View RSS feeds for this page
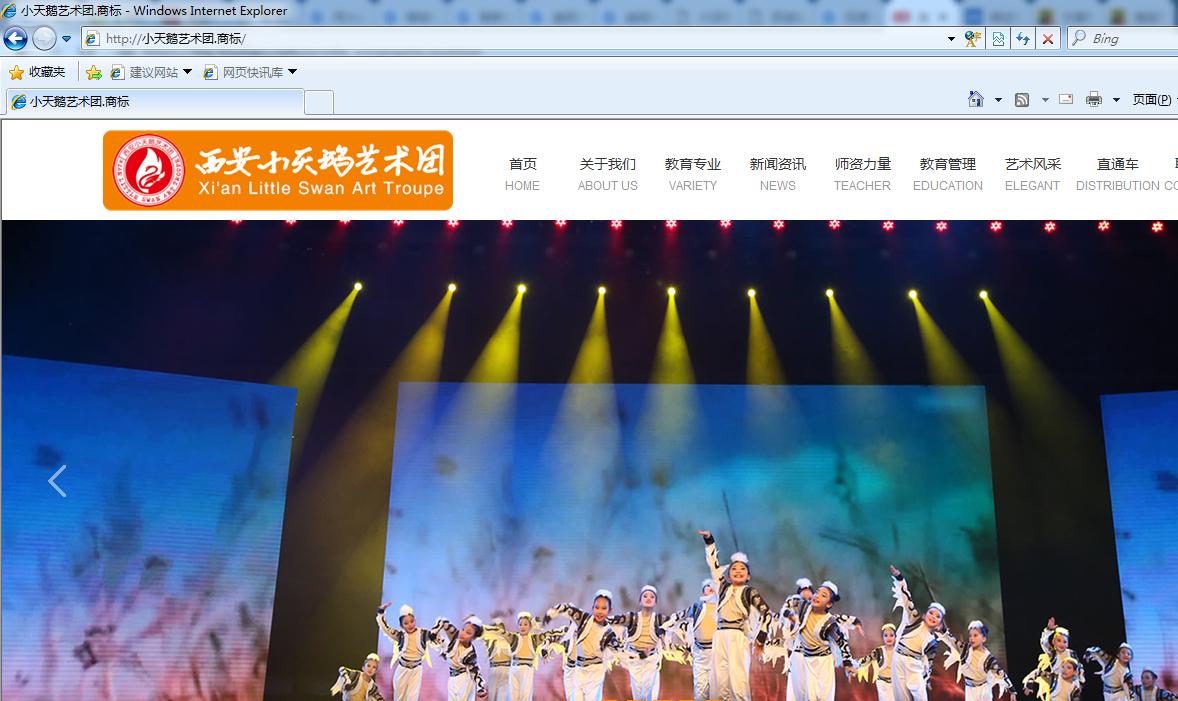Viewport: 1178px width, 701px height. point(1021,100)
